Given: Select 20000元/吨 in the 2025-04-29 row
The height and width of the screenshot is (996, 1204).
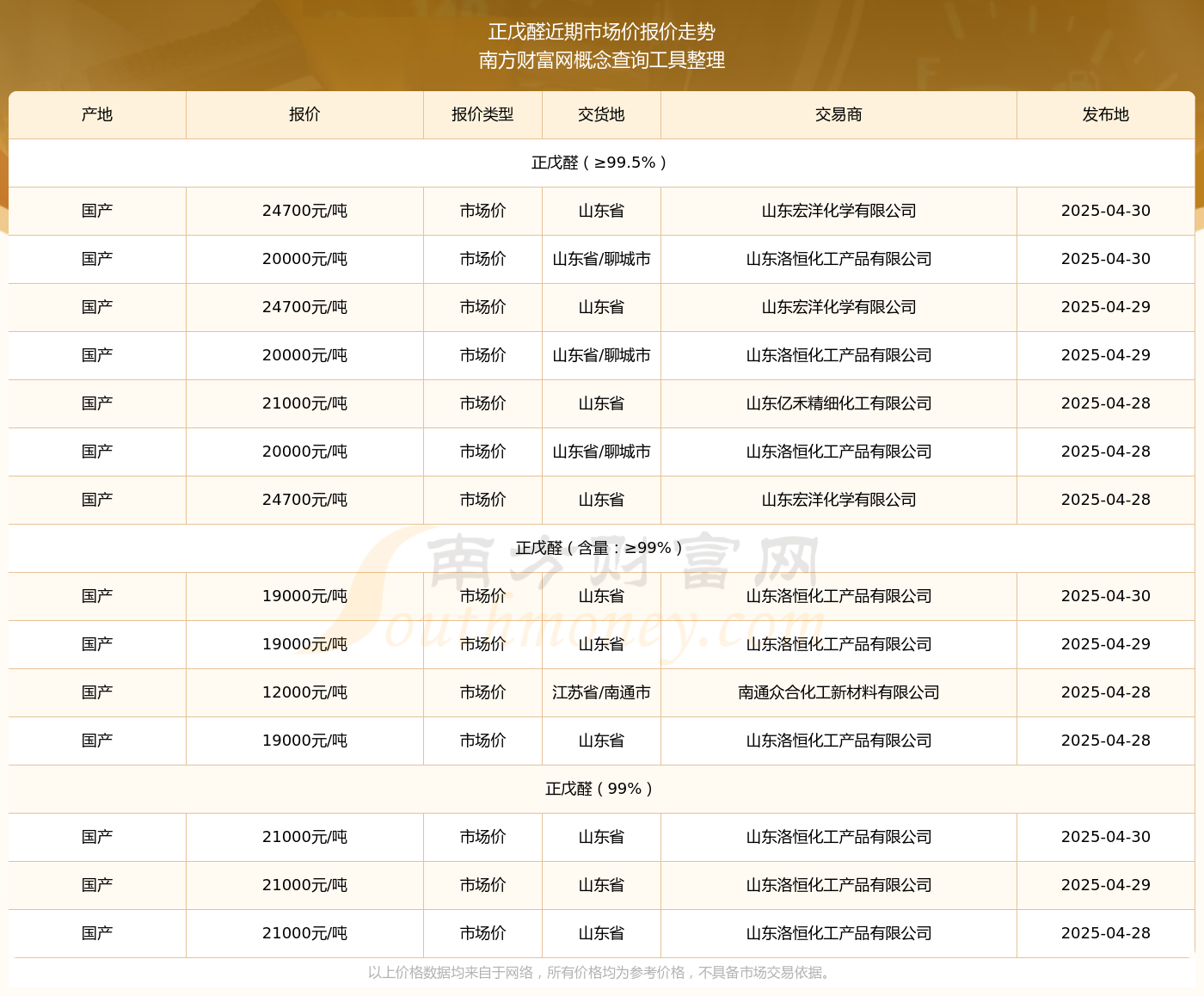Looking at the screenshot, I should [x=304, y=355].
